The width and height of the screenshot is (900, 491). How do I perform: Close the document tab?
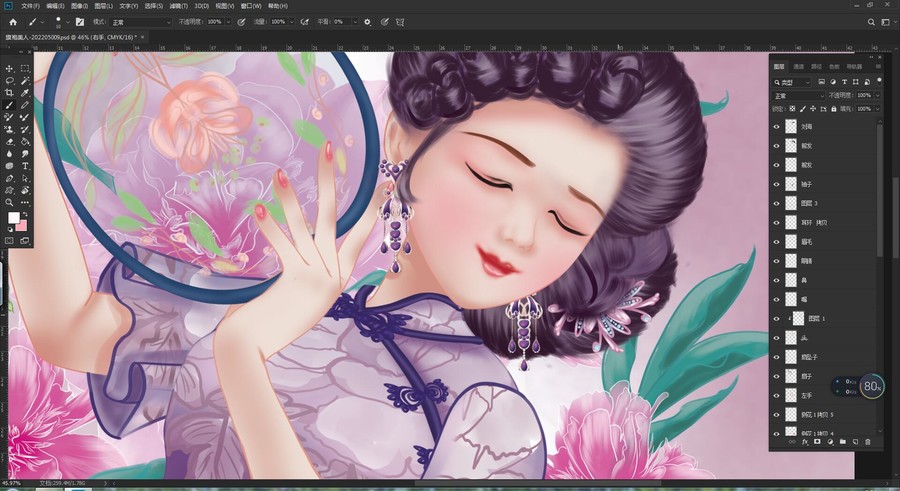[x=142, y=37]
